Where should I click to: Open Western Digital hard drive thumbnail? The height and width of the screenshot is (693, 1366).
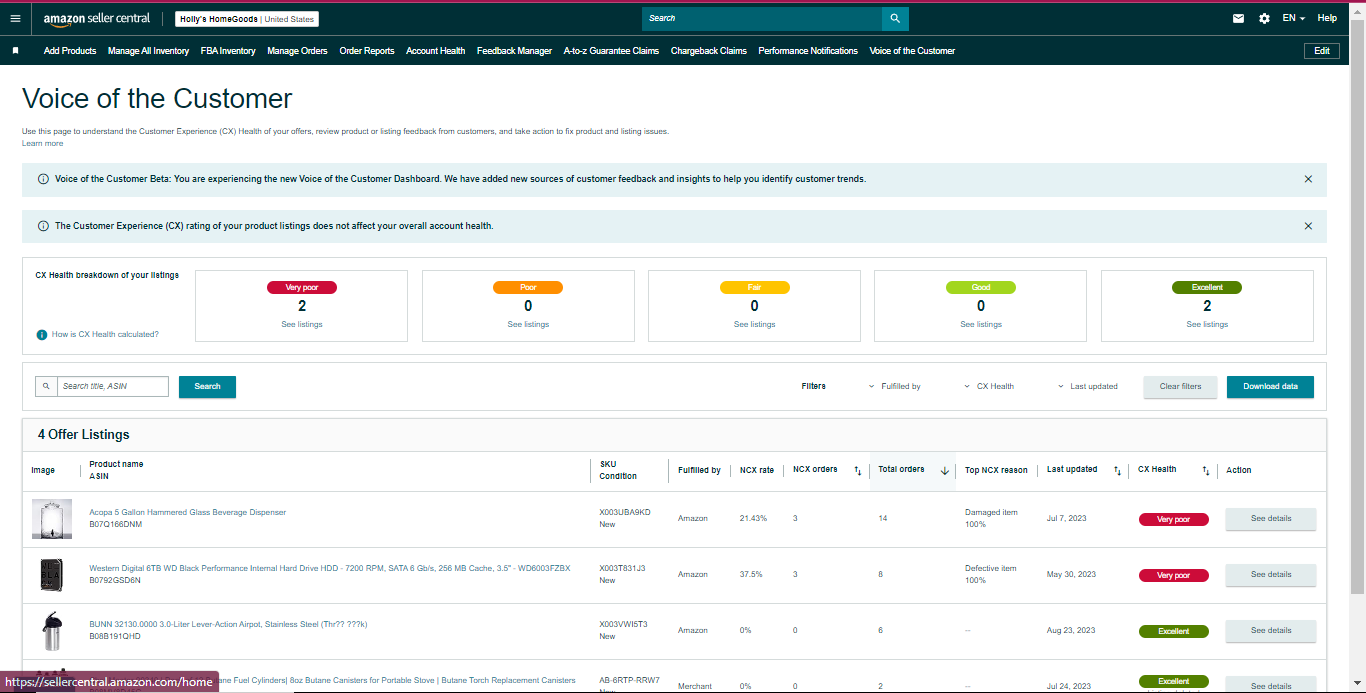point(51,575)
